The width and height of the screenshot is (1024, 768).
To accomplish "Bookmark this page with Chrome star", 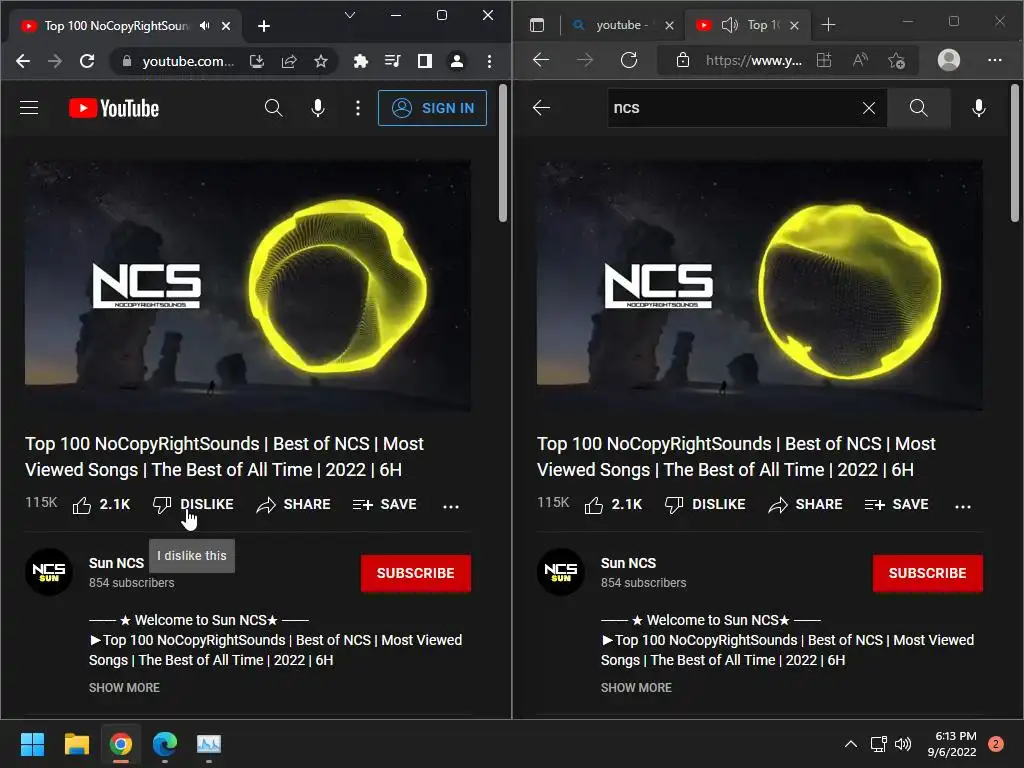I will [x=321, y=61].
